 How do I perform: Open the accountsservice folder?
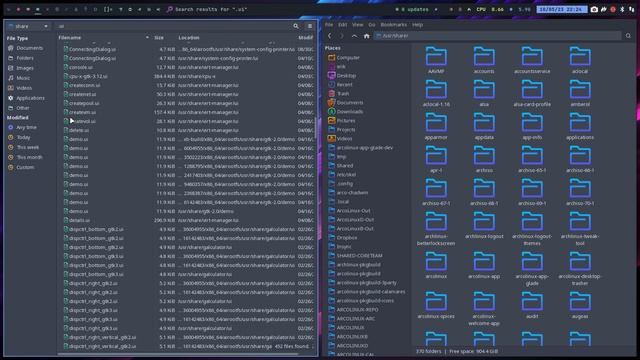click(532, 60)
